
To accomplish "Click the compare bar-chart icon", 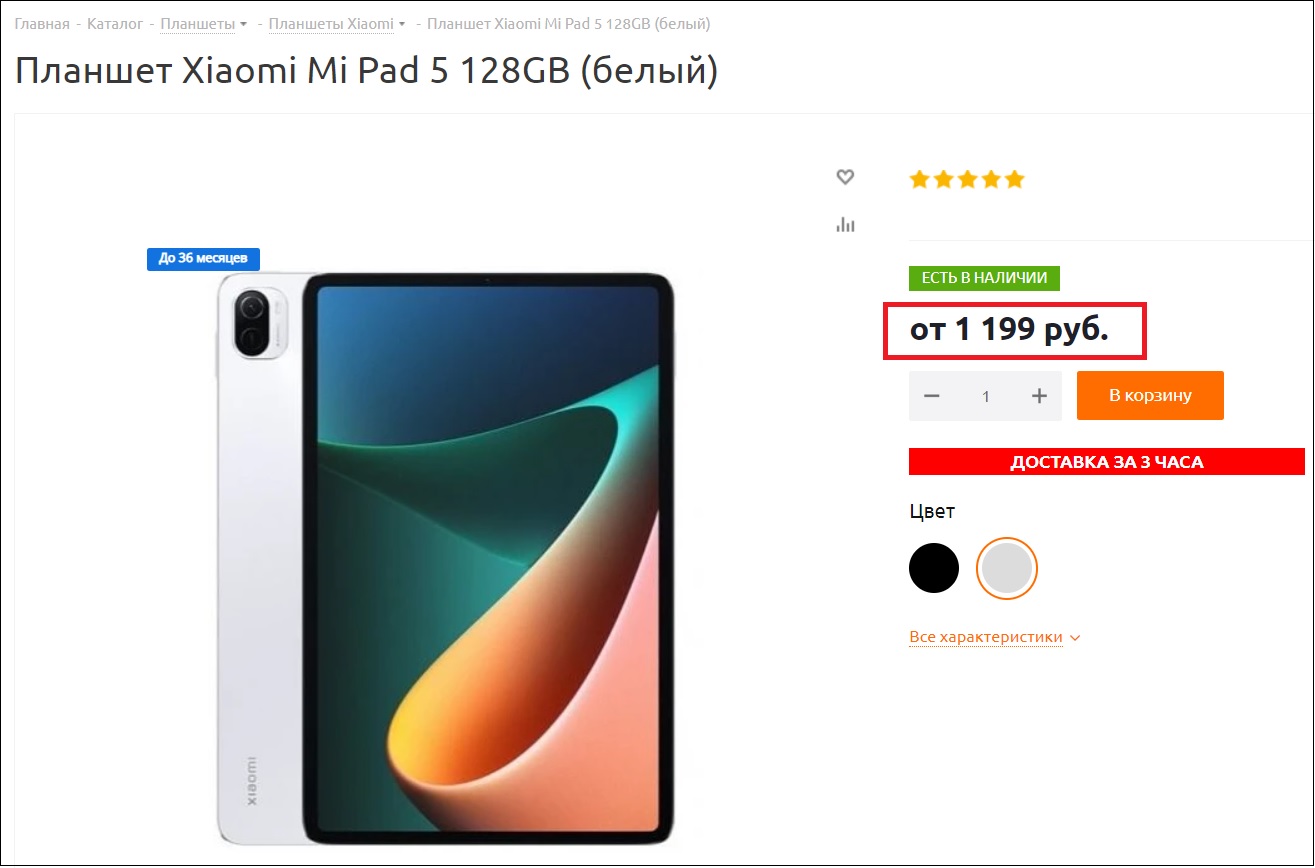I will click(845, 224).
